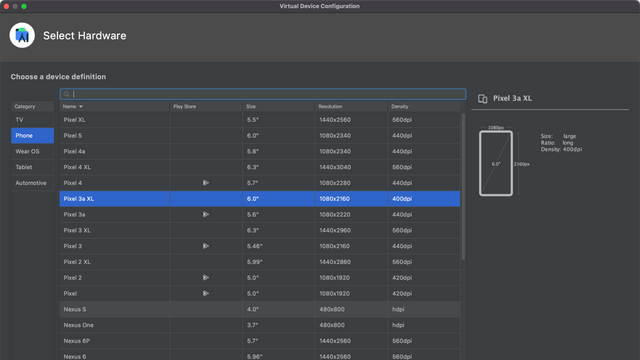The image size is (640, 360).
Task: Select the Wear OS category
Action: click(32, 151)
